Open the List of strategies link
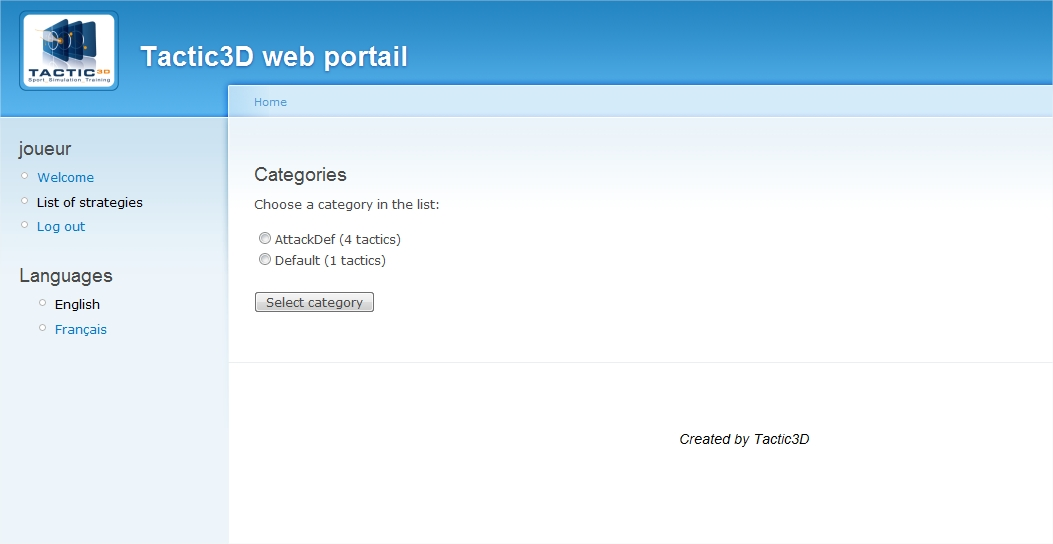Viewport: 1053px width, 544px height. click(89, 202)
